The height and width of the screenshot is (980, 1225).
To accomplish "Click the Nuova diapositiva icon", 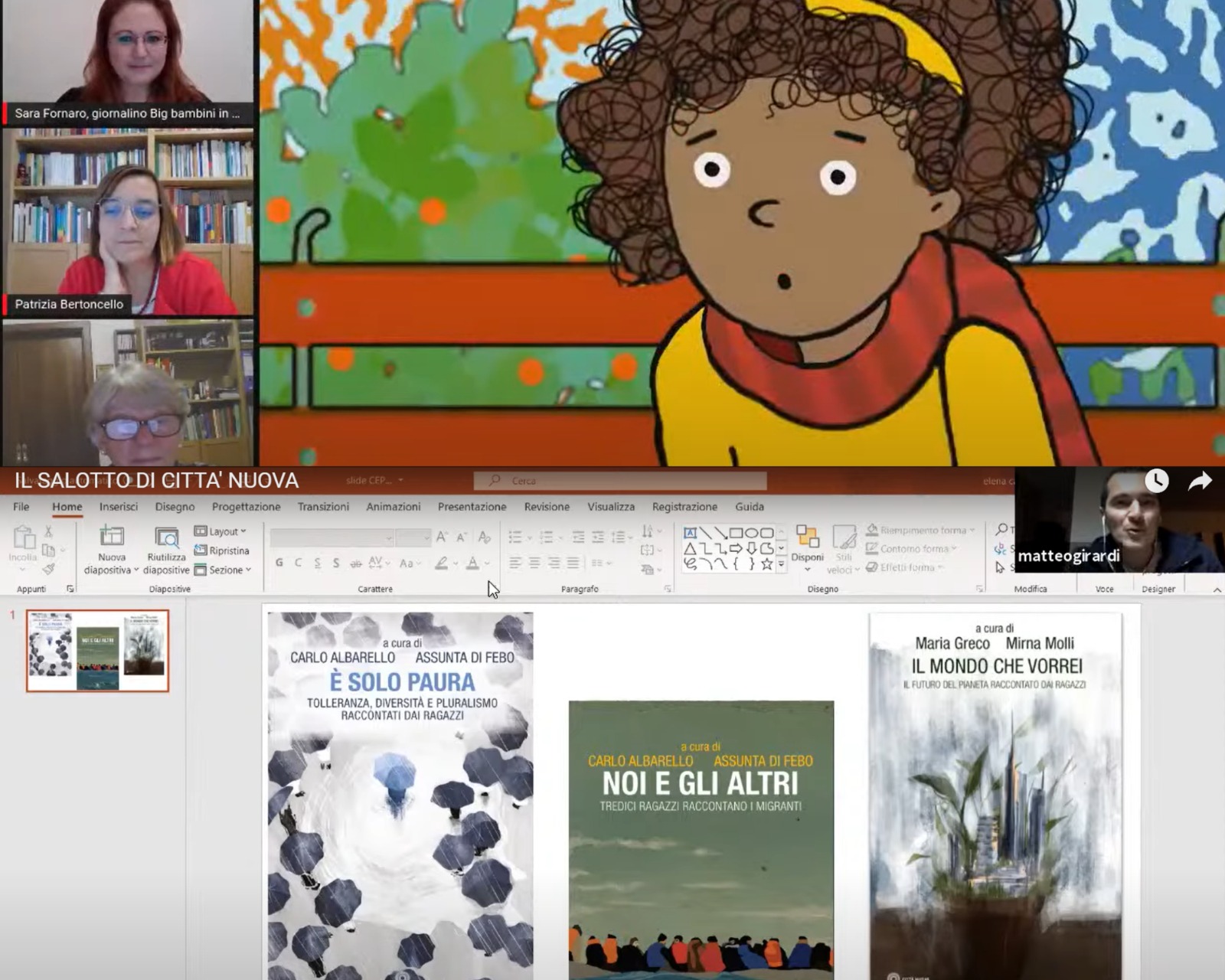I will [x=111, y=537].
